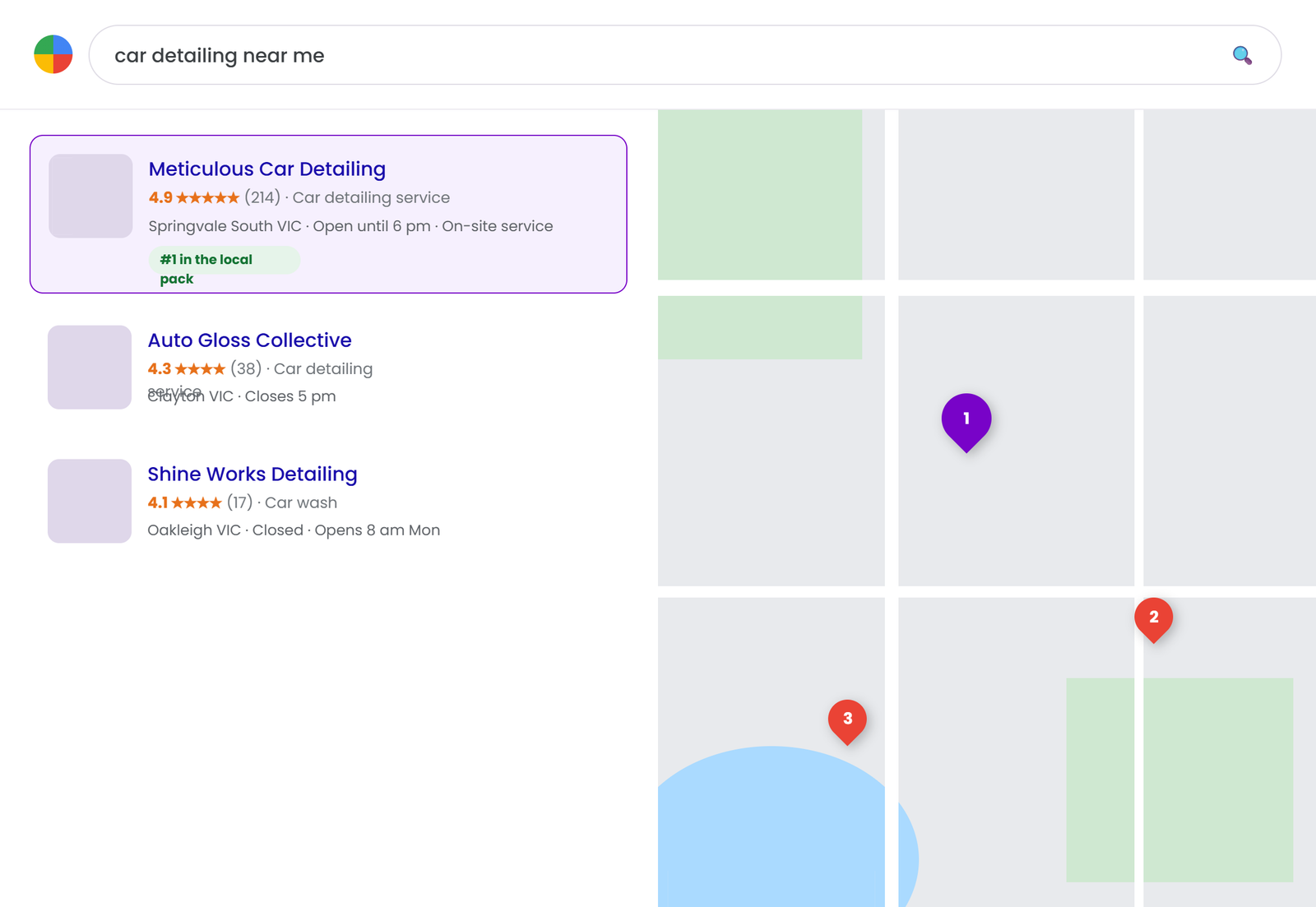This screenshot has height=907, width=1316.
Task: Click the (38) review count
Action: 246,368
